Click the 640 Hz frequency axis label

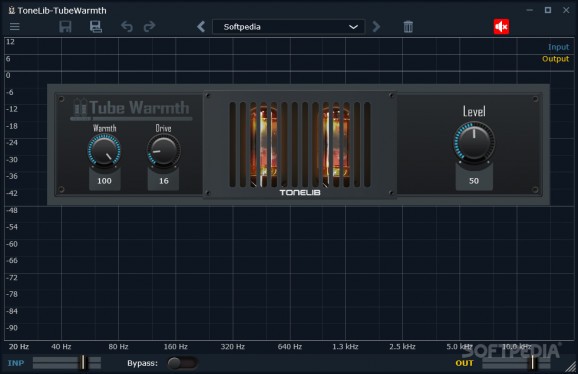pos(290,346)
